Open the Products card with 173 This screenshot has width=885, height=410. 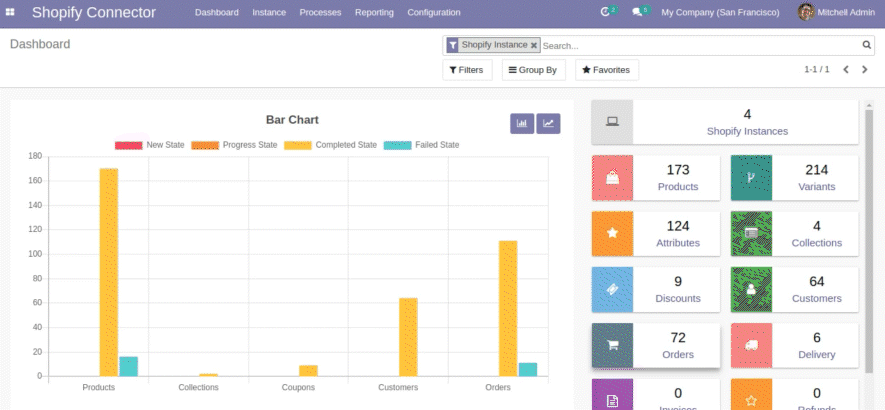click(x=656, y=178)
